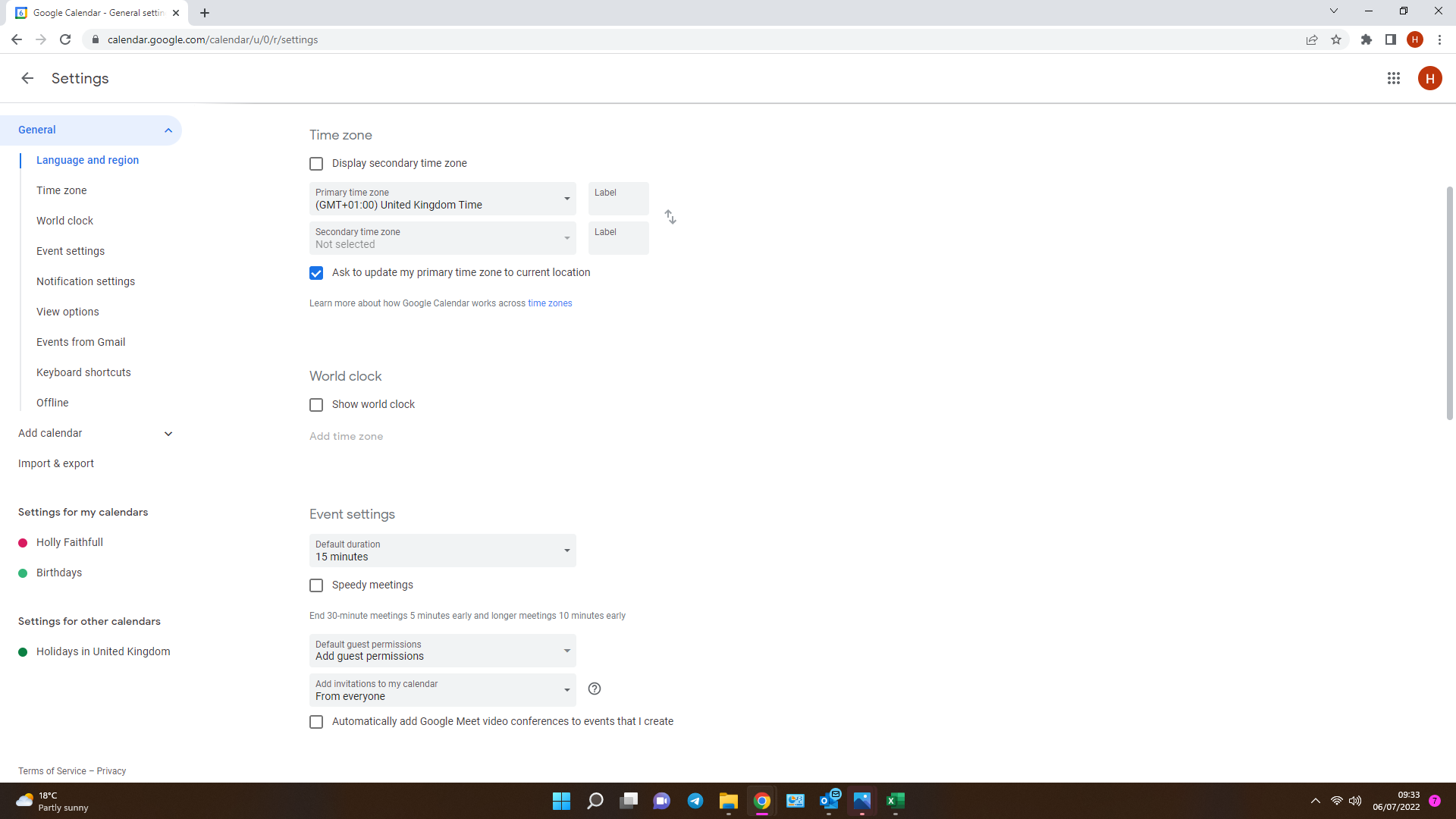
Task: Enable automatically adding Google Meet conferences
Action: [x=316, y=722]
